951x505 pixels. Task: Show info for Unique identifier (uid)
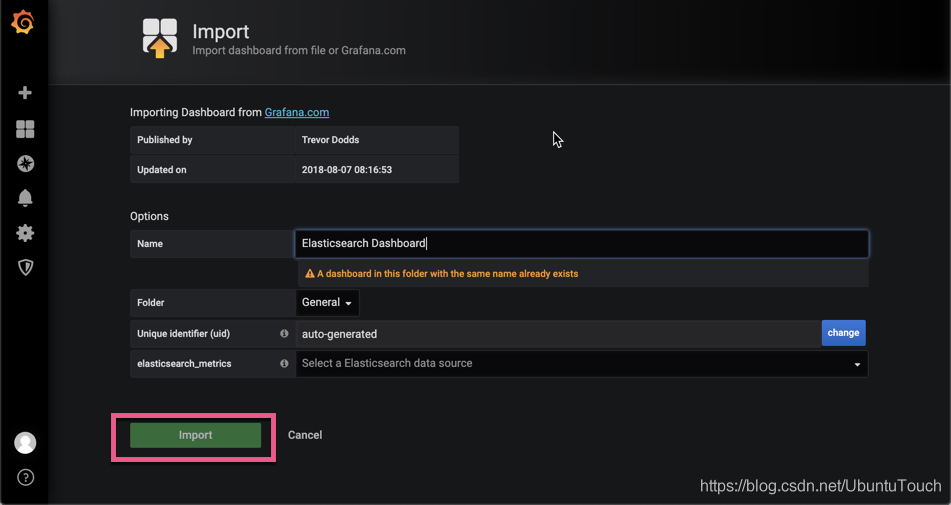tap(284, 333)
